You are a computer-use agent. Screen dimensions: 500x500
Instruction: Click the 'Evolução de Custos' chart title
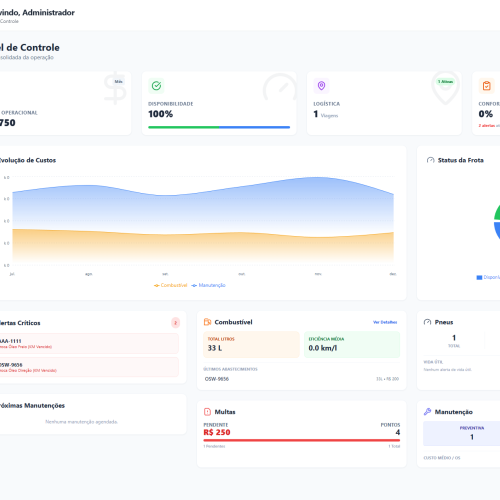[x=27, y=160]
